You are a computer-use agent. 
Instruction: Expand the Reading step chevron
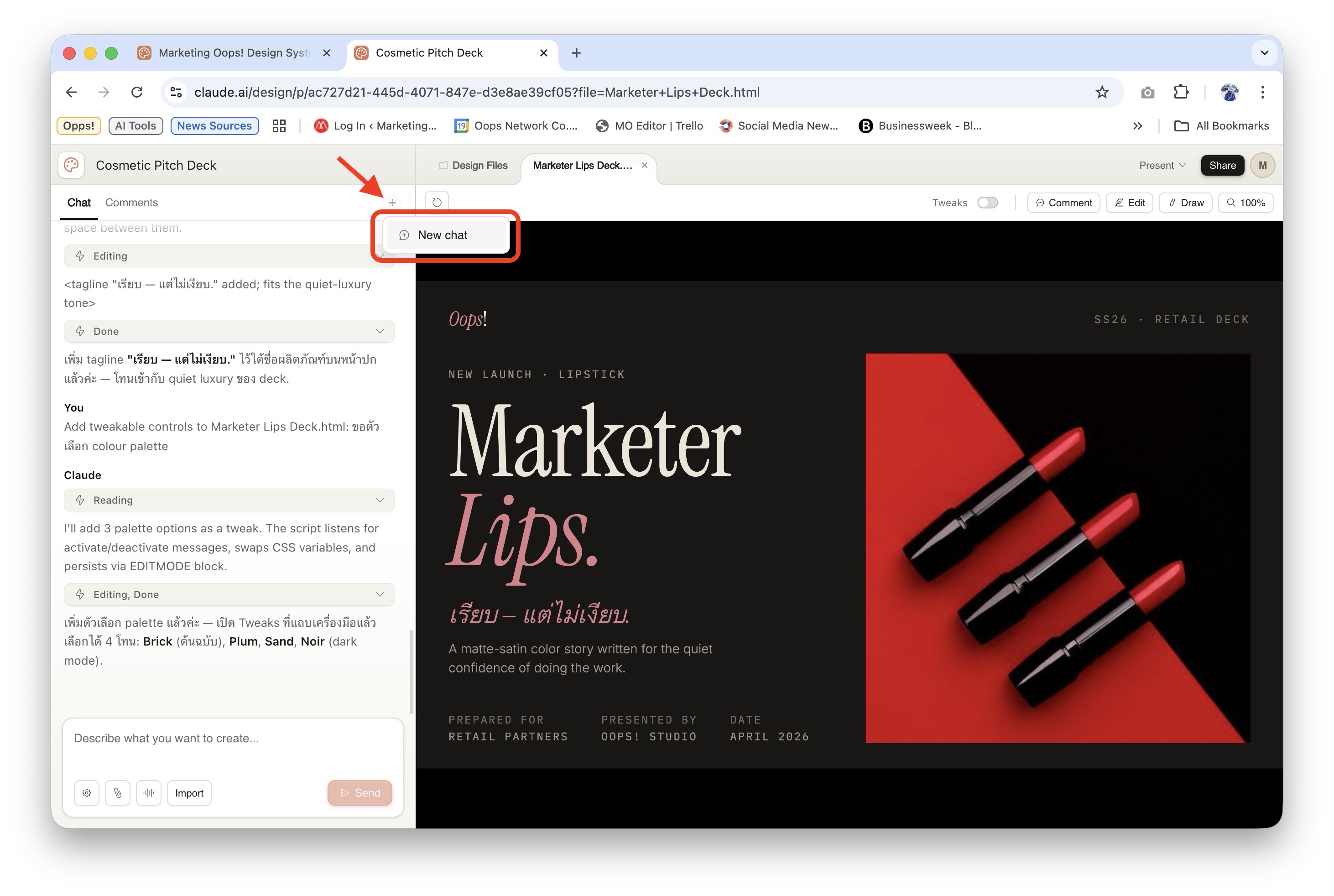[x=380, y=500]
